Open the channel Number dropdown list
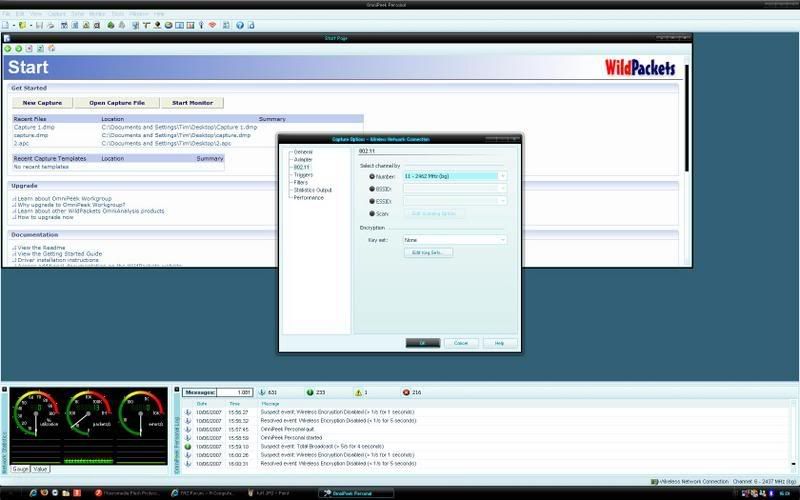Viewport: 800px width, 500px height. click(502, 176)
